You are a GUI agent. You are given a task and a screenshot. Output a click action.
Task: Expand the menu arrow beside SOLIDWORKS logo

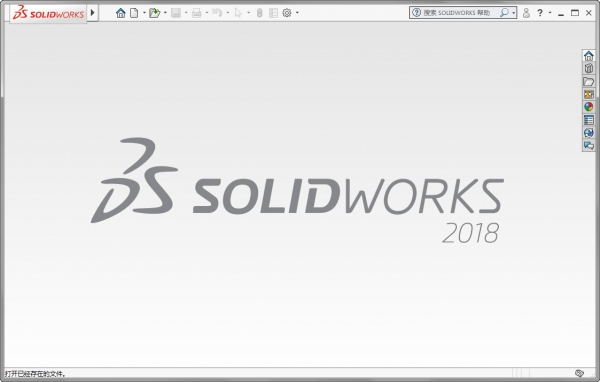93,13
